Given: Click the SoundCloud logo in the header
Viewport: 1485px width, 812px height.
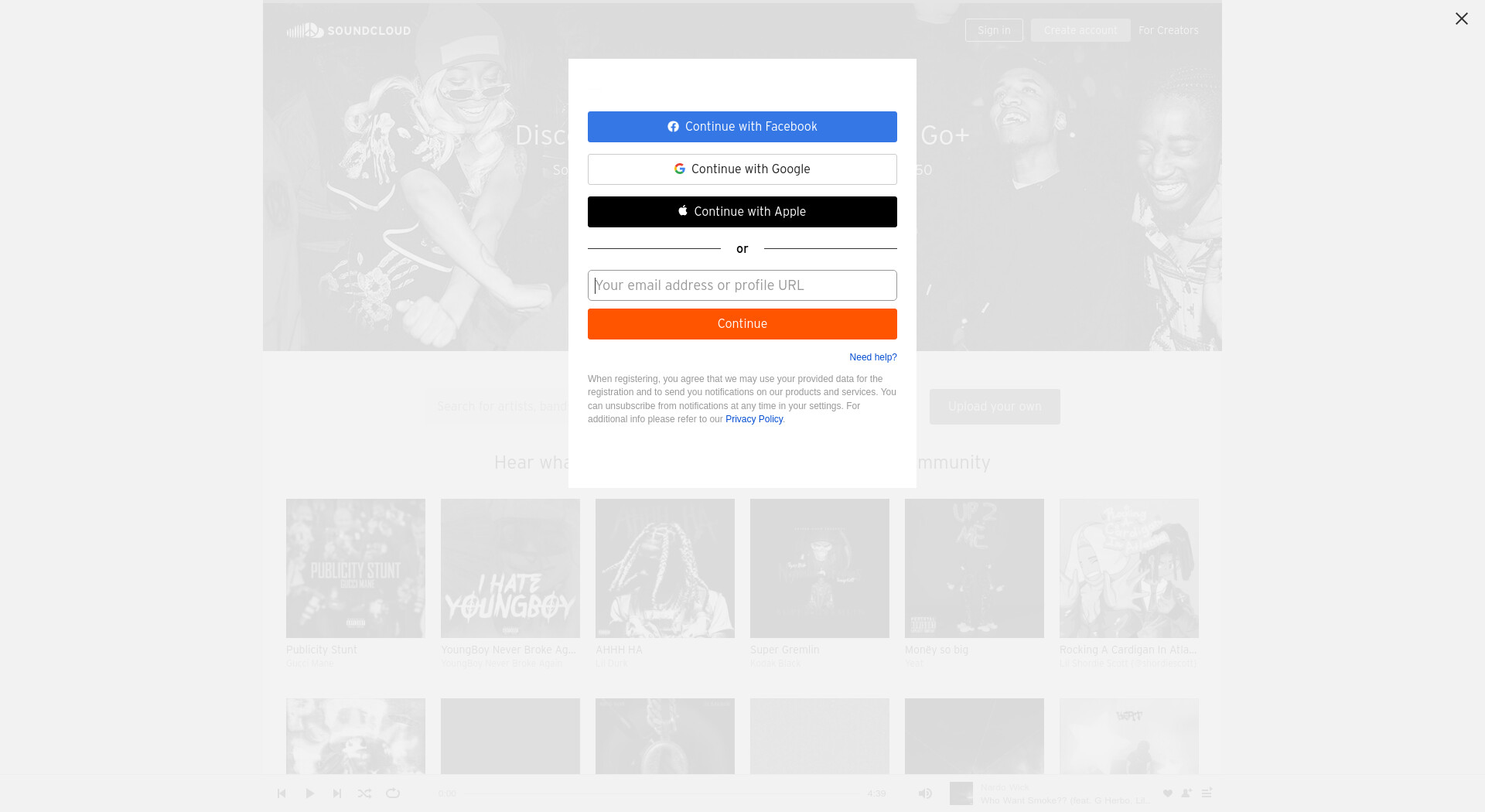Looking at the screenshot, I should click(x=348, y=30).
